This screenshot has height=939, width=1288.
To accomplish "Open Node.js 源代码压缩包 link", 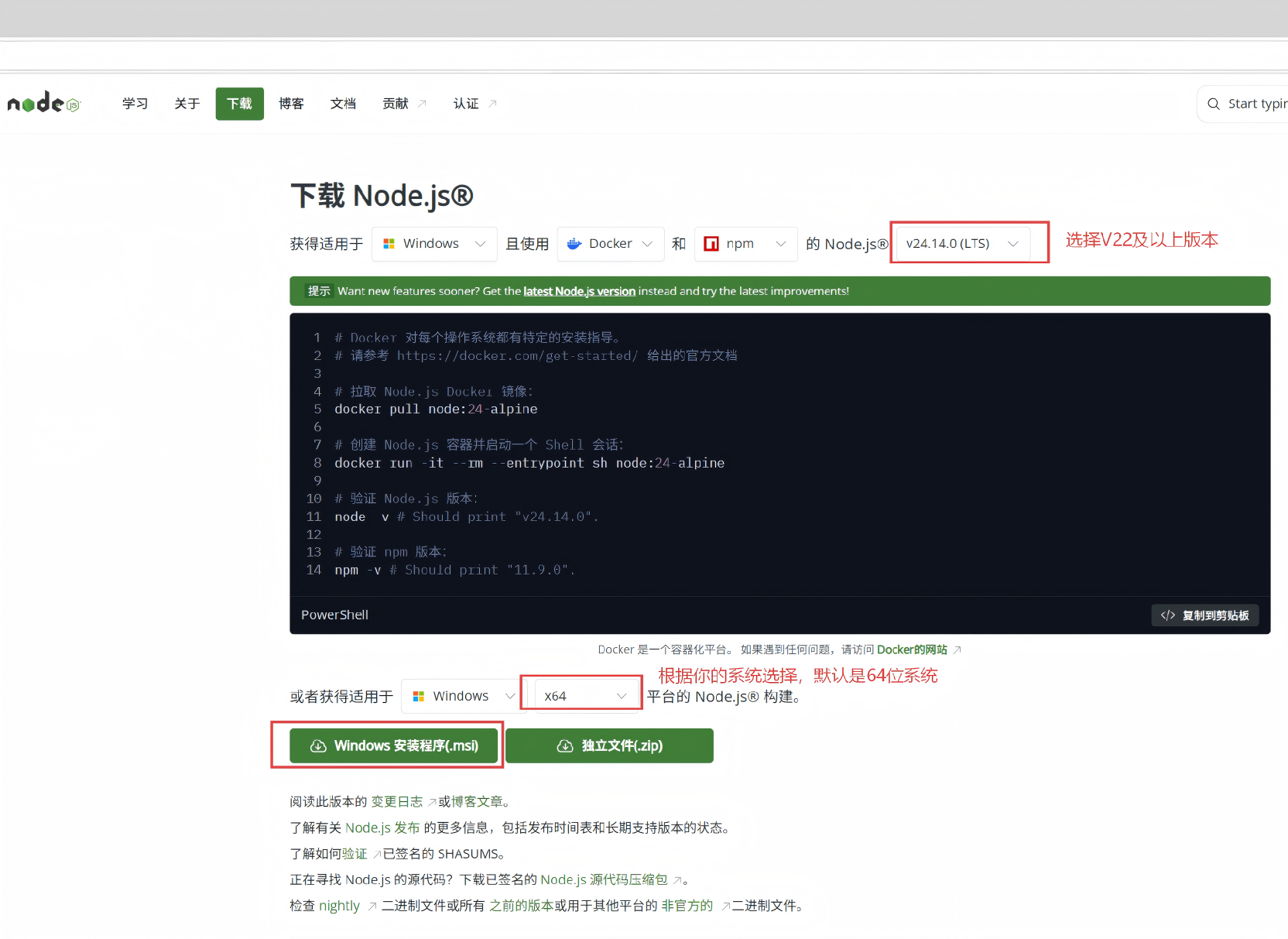I will click(x=604, y=880).
